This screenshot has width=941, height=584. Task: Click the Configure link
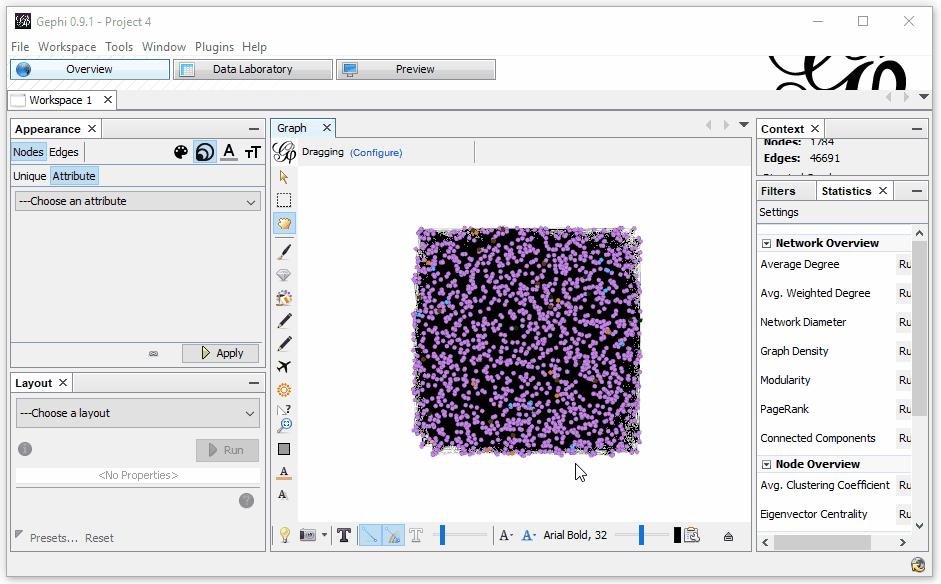point(376,152)
